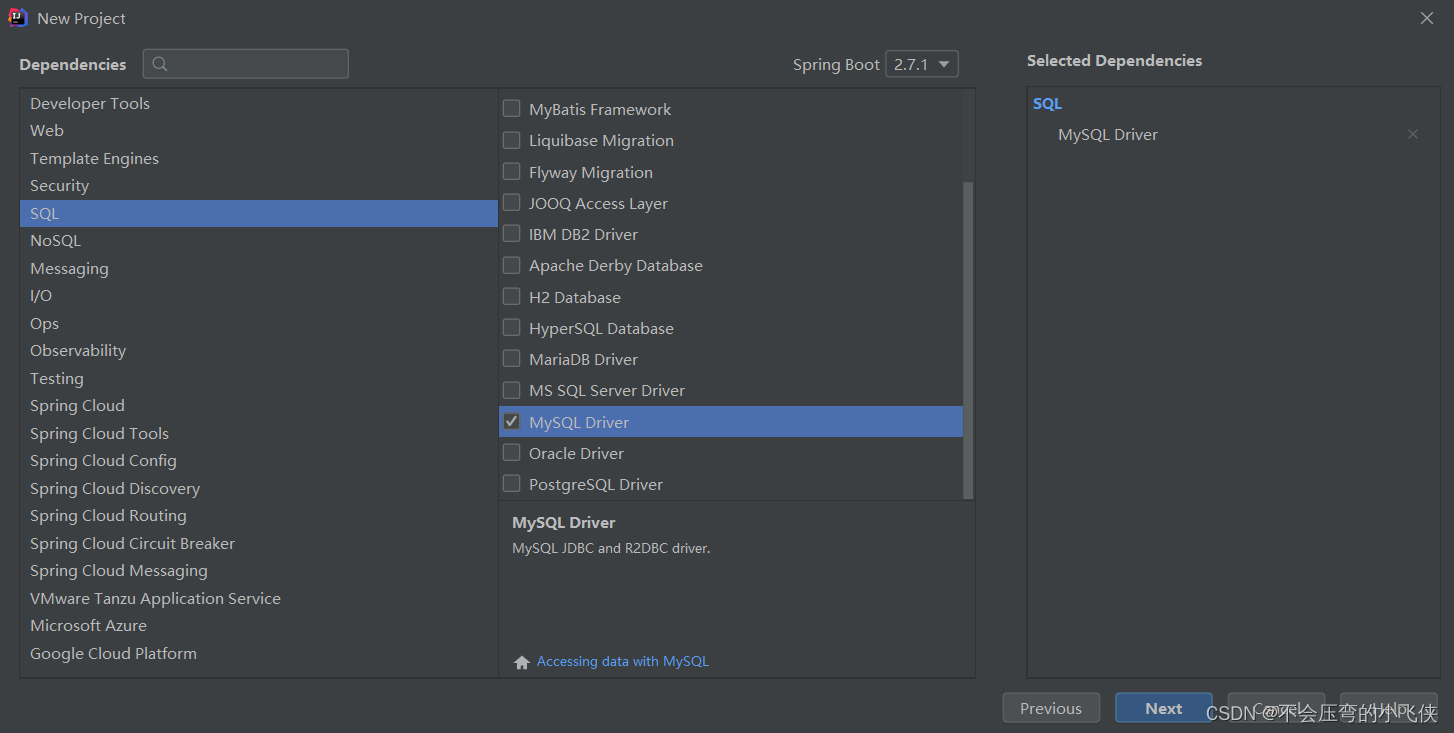Check IBM DB2 Driver
Viewport: 1454px width, 733px height.
tap(511, 234)
